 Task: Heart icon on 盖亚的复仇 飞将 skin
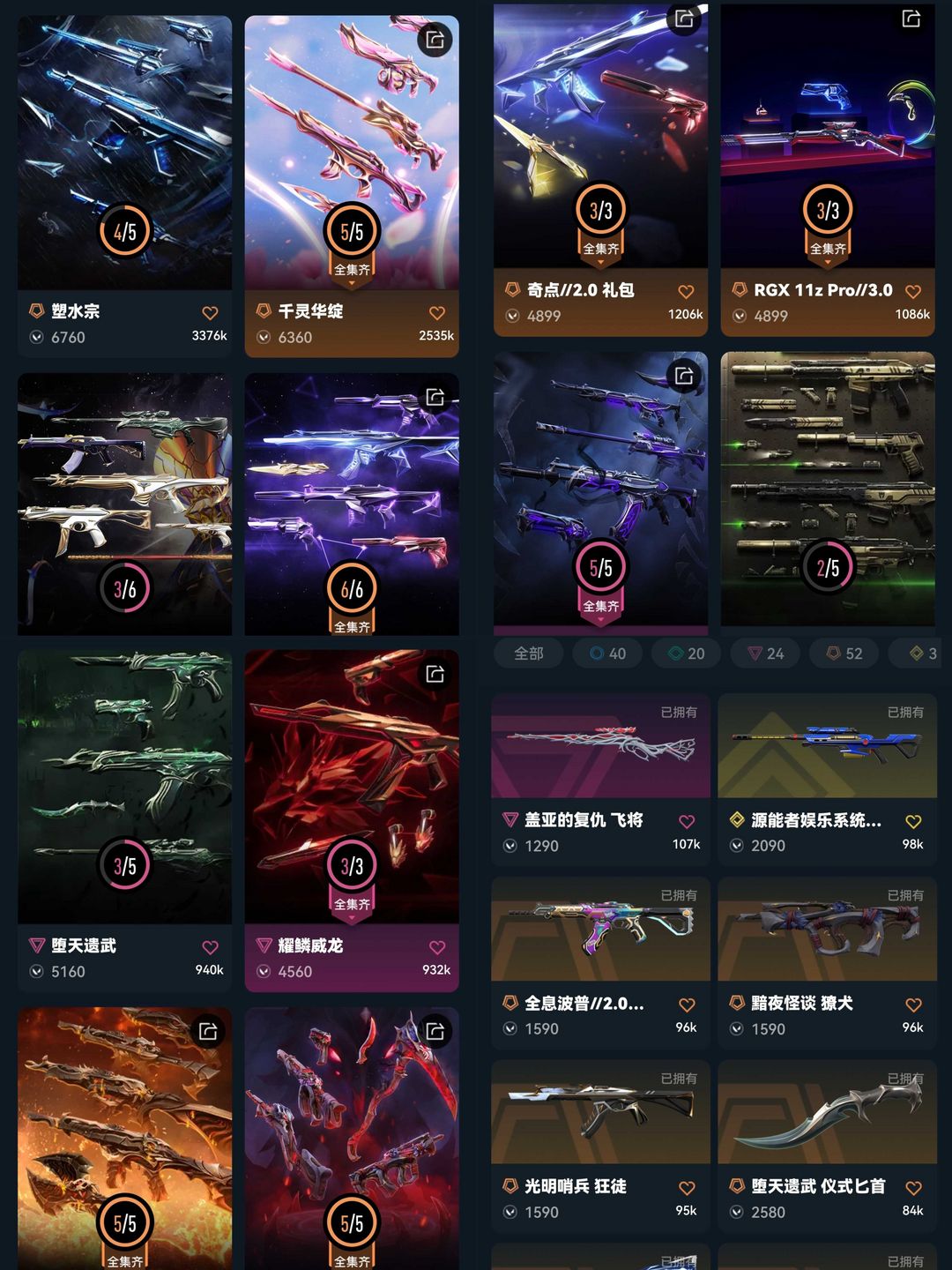[x=687, y=821]
